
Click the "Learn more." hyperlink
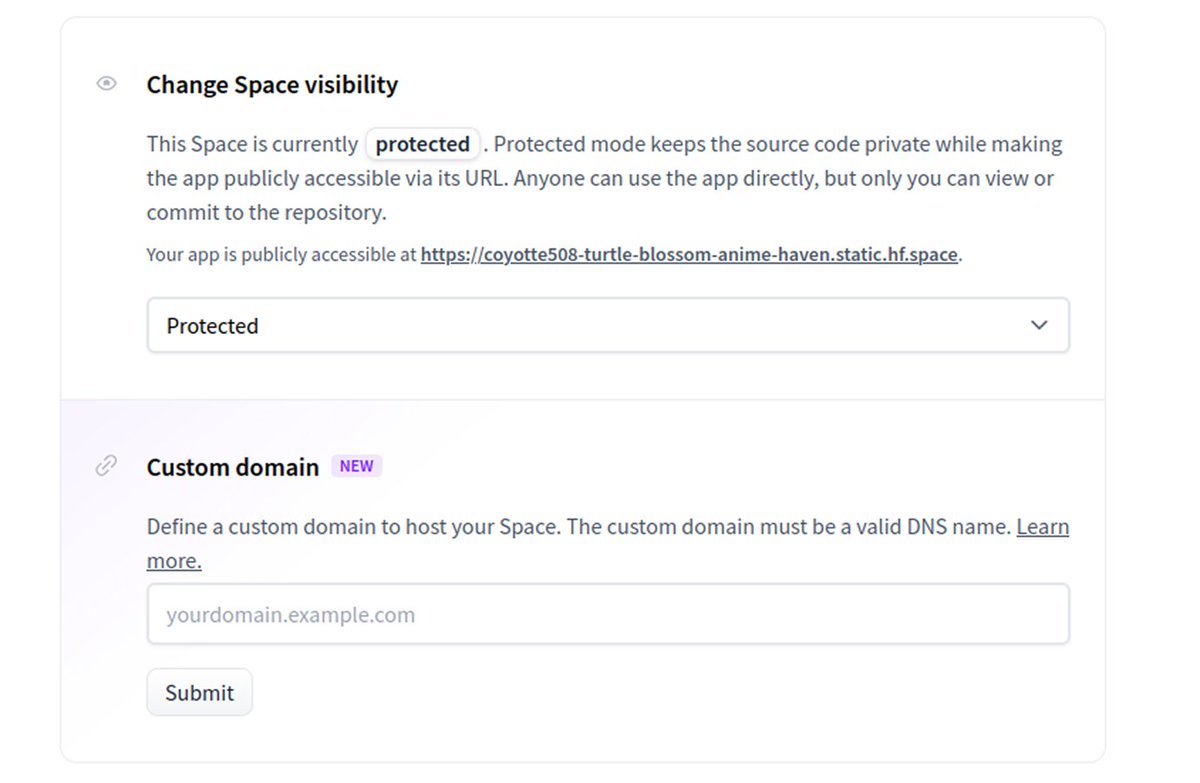click(x=174, y=560)
